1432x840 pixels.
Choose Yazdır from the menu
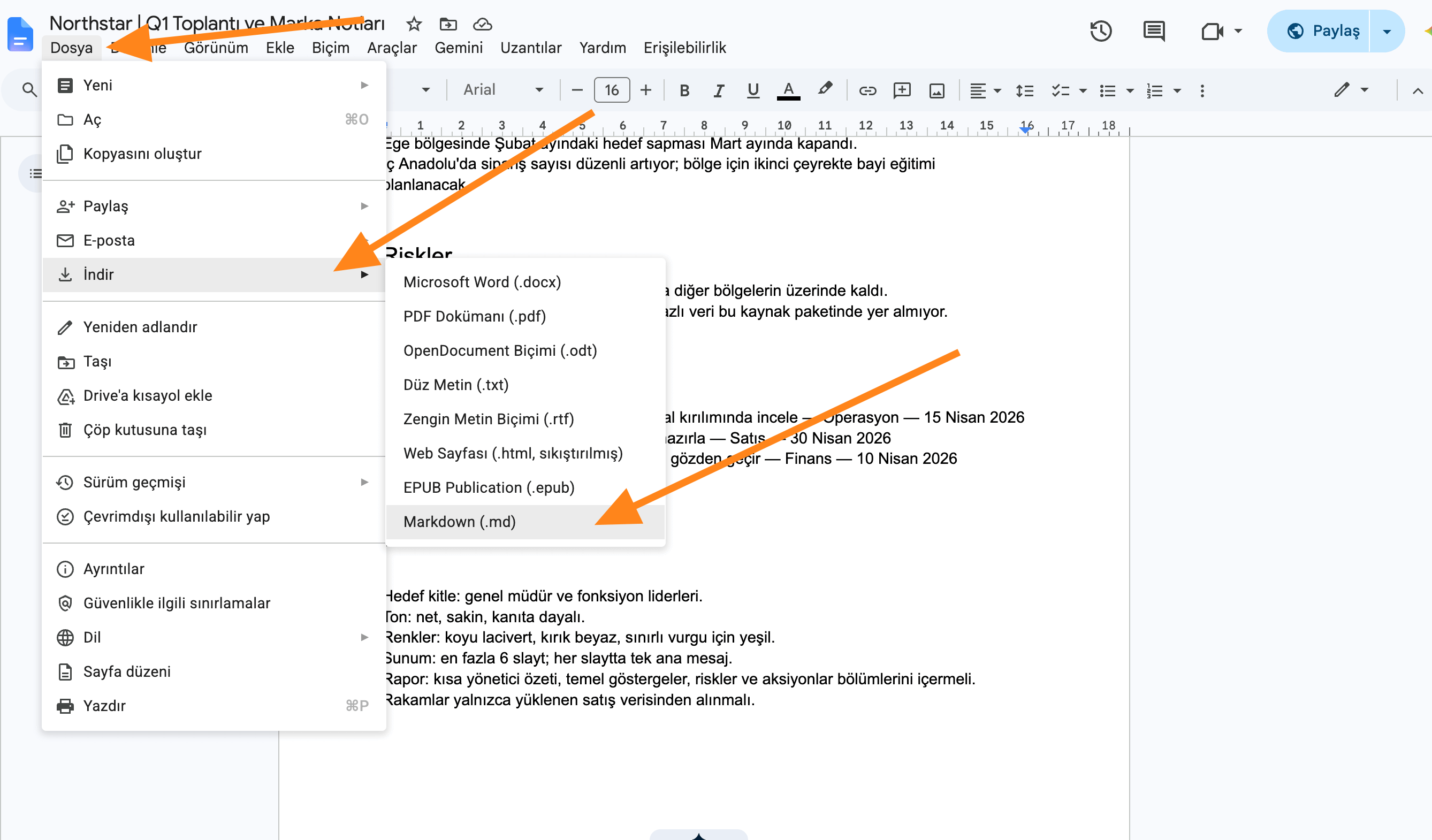tap(214, 705)
